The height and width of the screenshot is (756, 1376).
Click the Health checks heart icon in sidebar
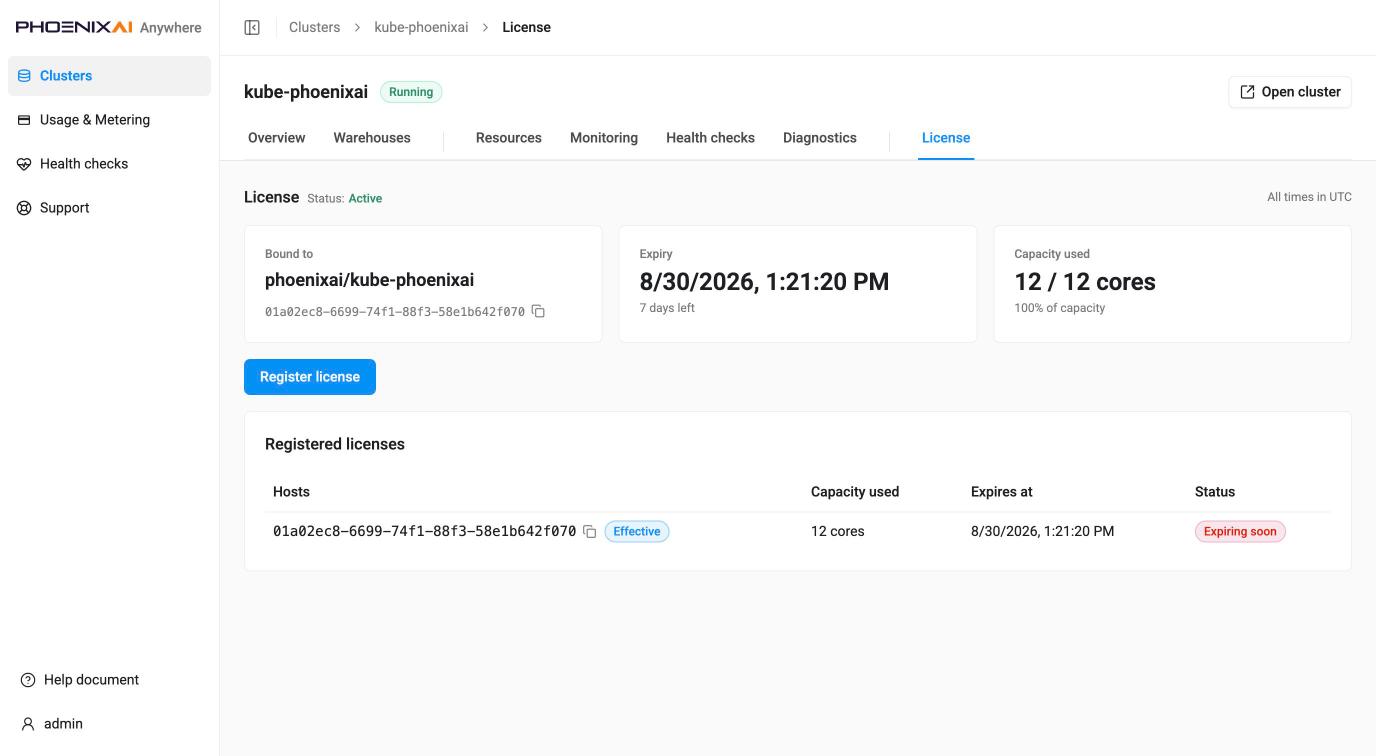24,164
